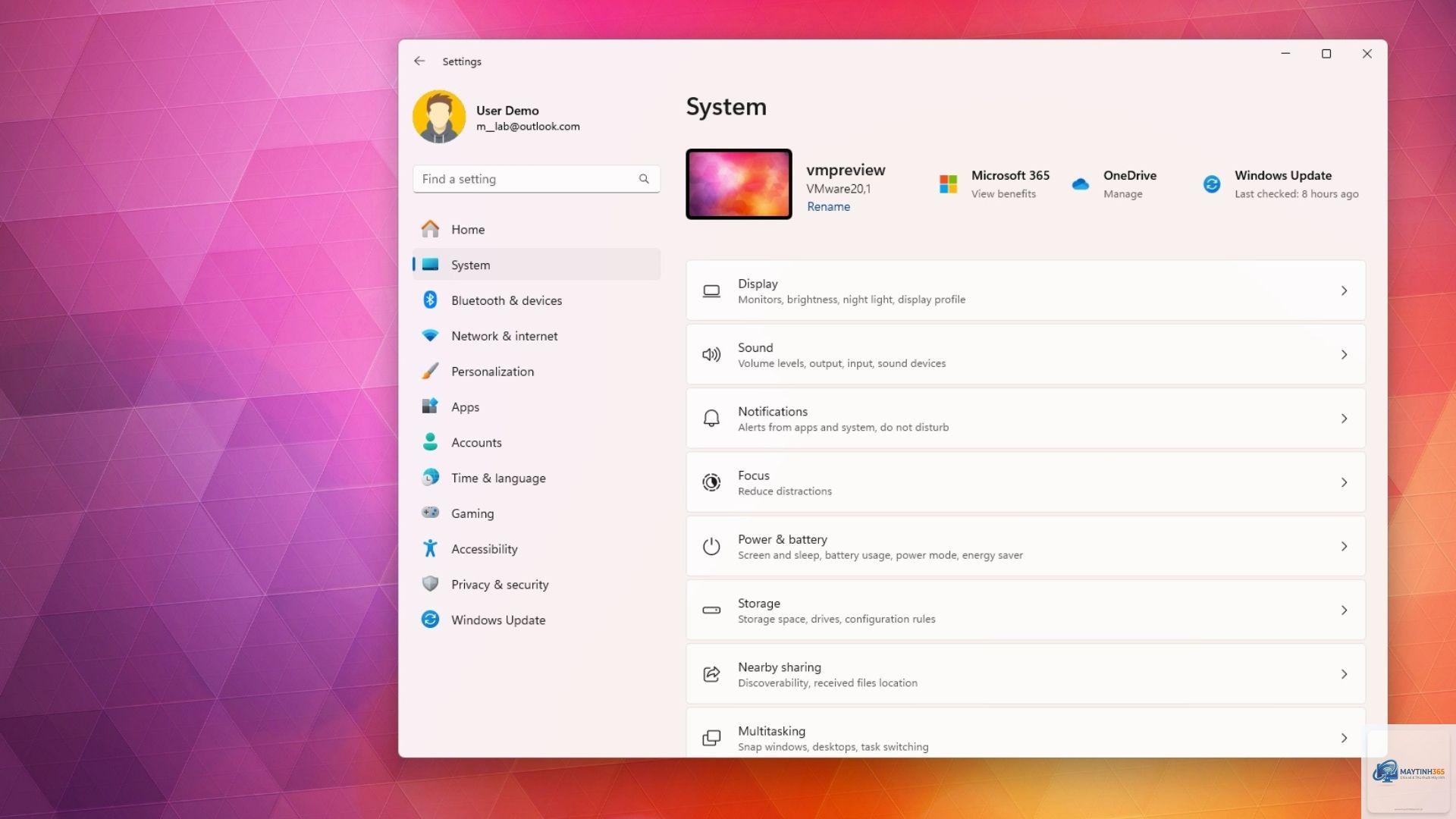
Task: Open the Apps category label
Action: pyautogui.click(x=465, y=407)
